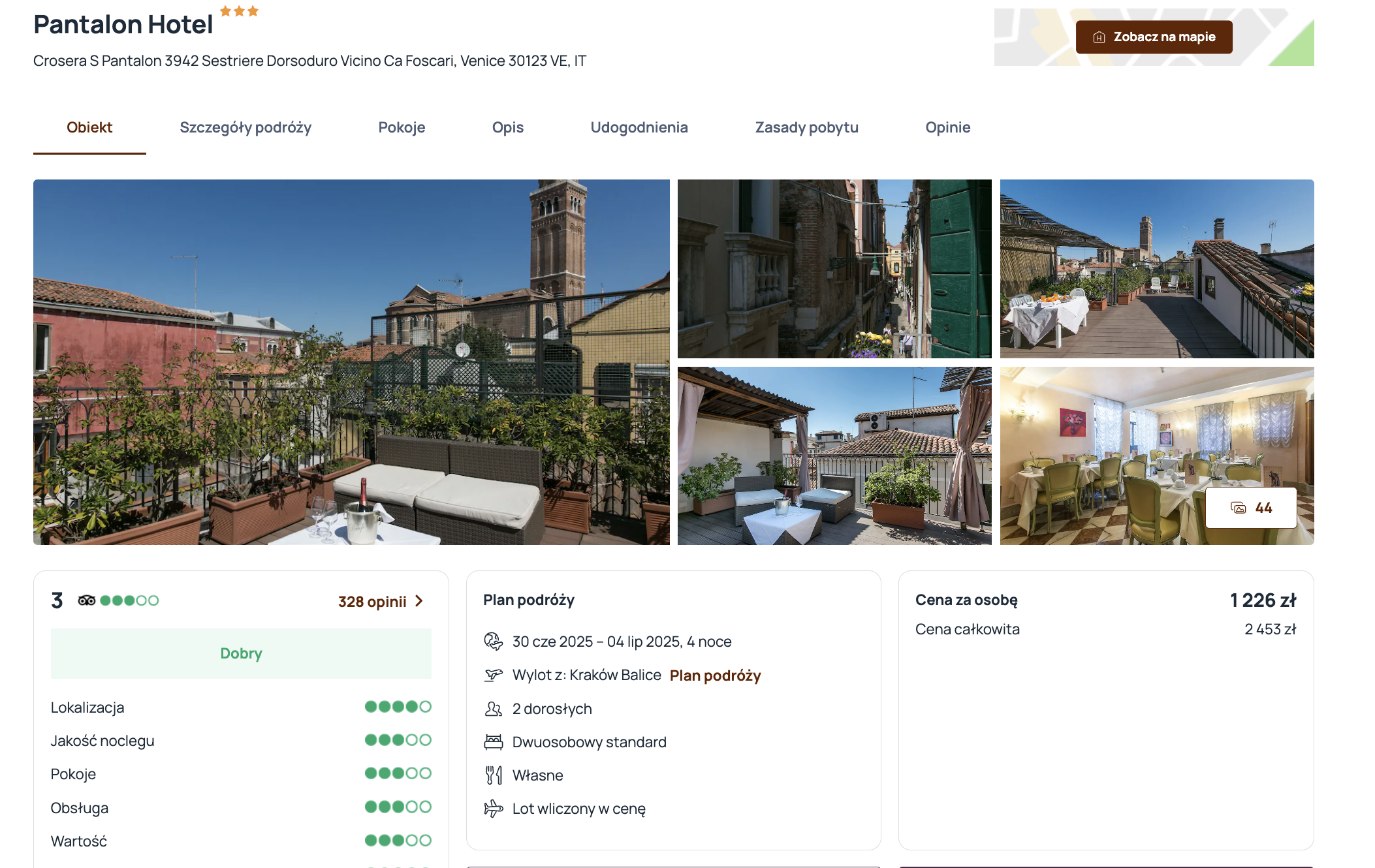This screenshot has width=1375, height=868.
Task: Select the Obiekt tab
Action: 89,127
